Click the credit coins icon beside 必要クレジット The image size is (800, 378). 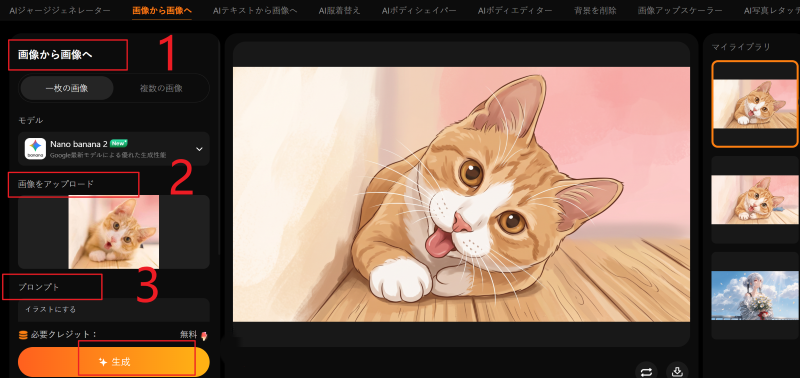click(22, 335)
